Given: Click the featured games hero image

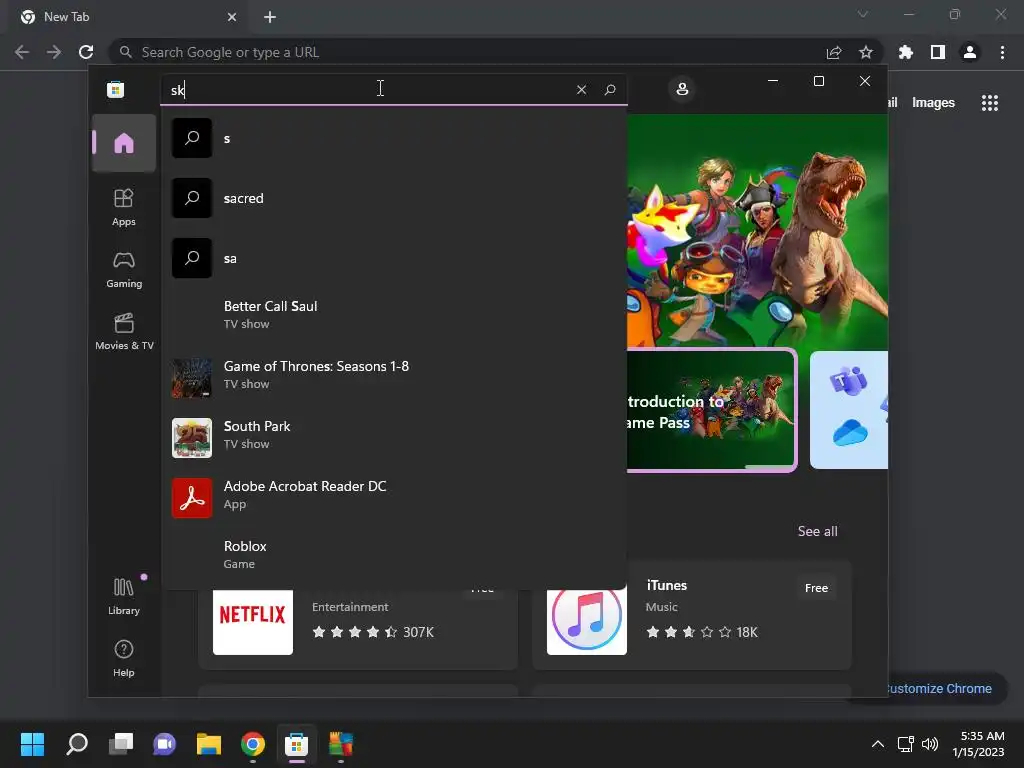Looking at the screenshot, I should point(757,231).
